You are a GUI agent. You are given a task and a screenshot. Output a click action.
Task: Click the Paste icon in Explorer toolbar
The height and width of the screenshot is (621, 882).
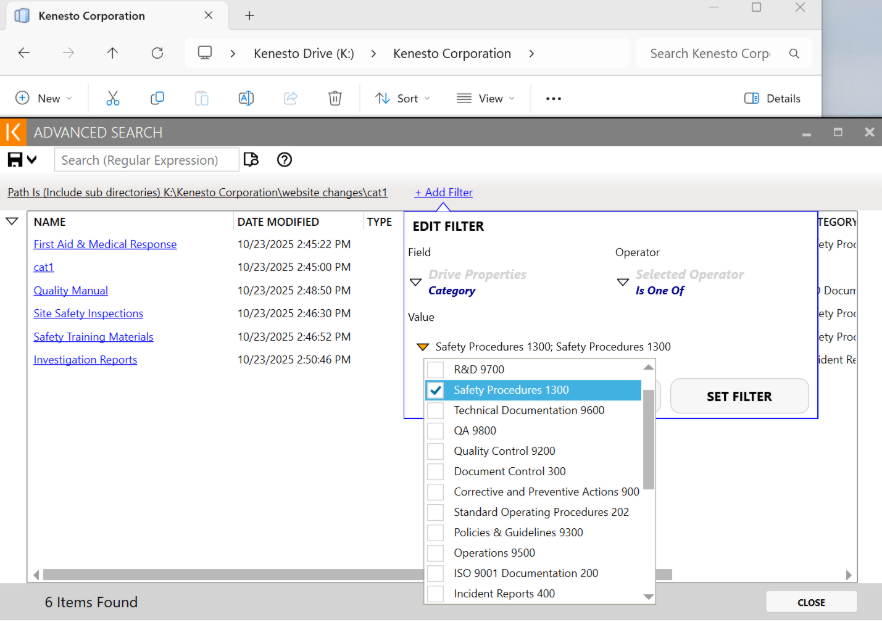[201, 98]
